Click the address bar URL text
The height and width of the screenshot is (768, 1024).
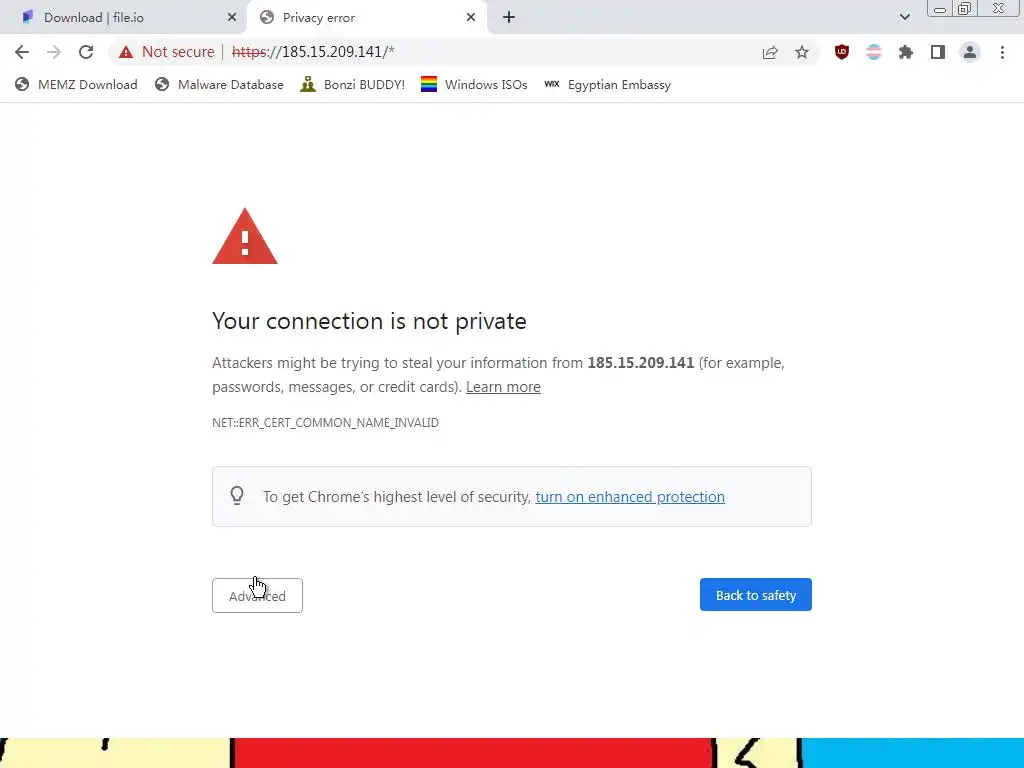pos(313,52)
